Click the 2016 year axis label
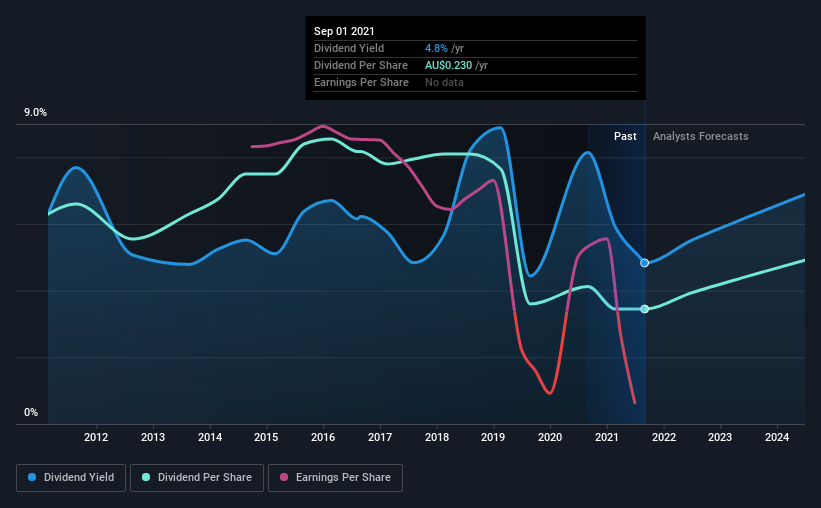The height and width of the screenshot is (508, 821). tap(323, 437)
